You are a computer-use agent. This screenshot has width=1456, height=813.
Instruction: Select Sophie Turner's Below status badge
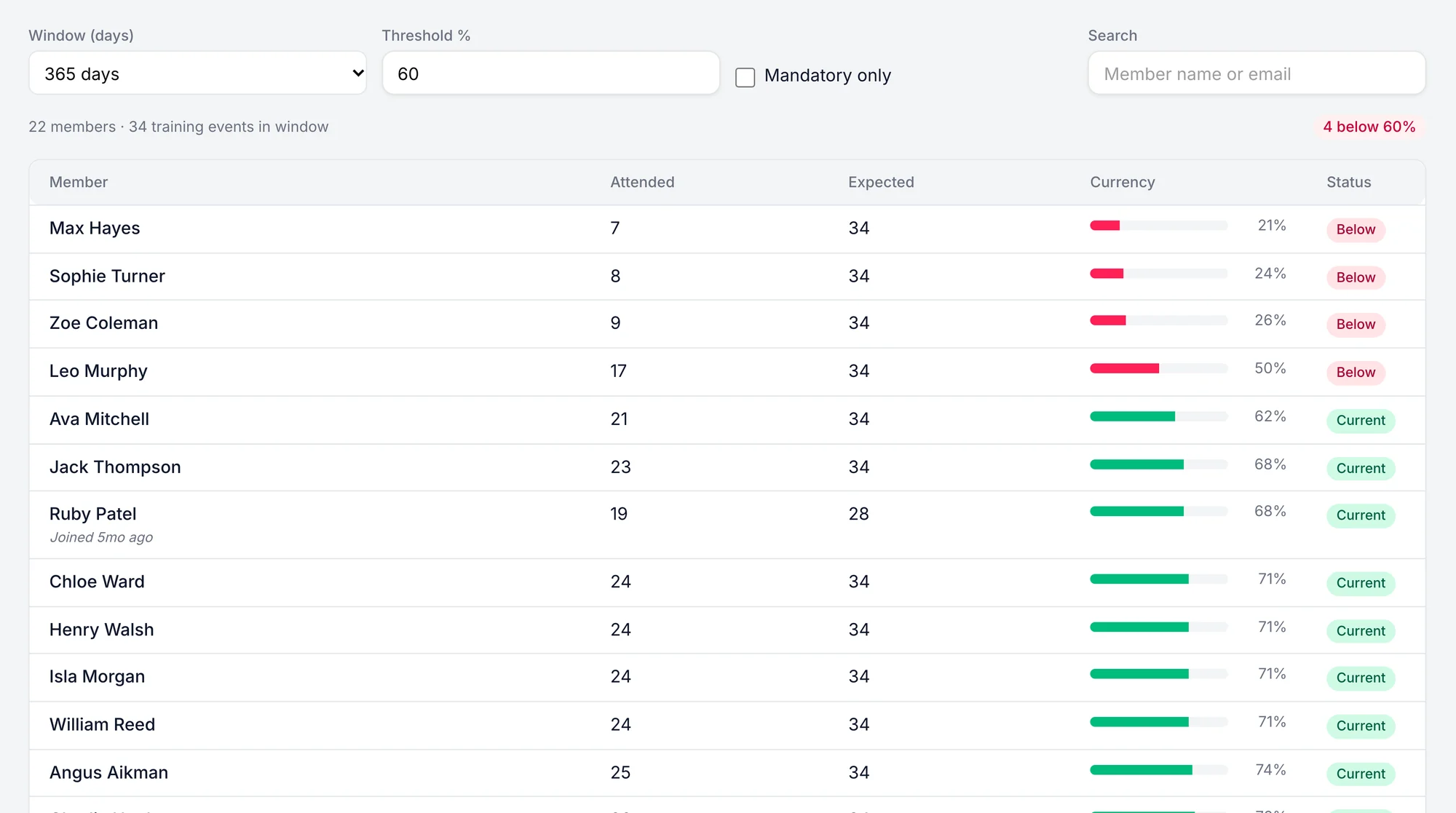pyautogui.click(x=1356, y=277)
